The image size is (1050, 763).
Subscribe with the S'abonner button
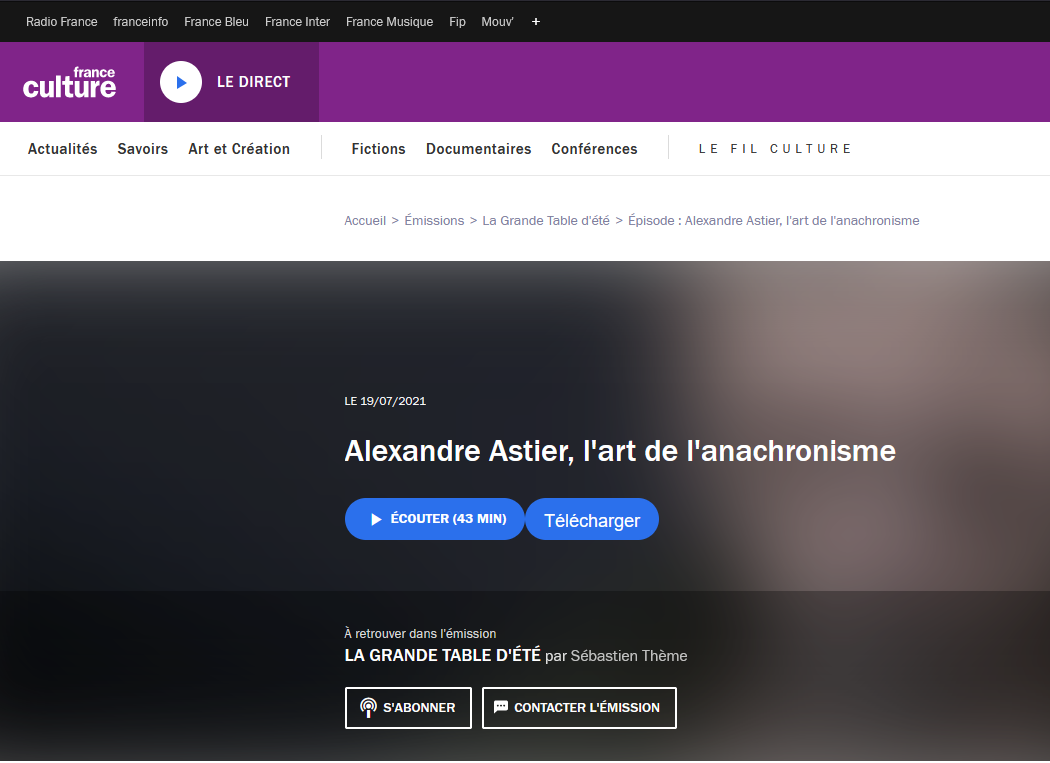(408, 708)
